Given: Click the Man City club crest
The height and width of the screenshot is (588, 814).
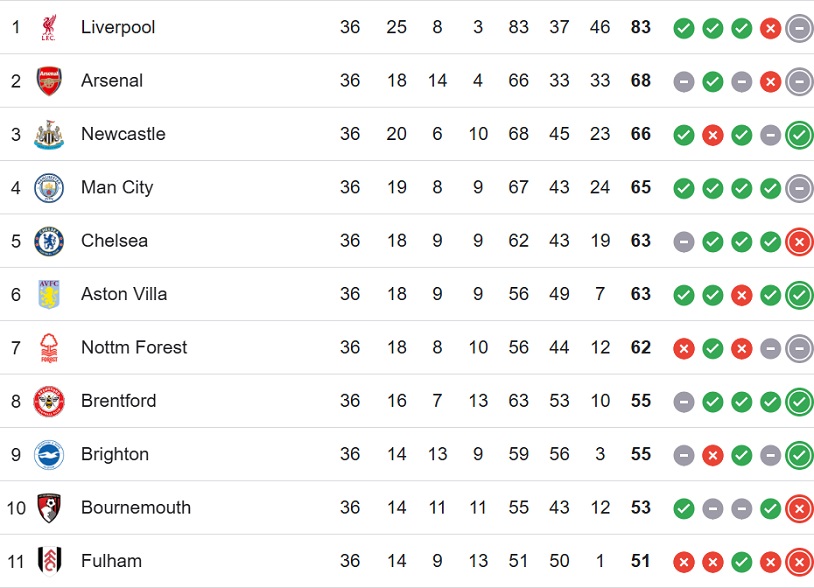Looking at the screenshot, I should tap(49, 188).
